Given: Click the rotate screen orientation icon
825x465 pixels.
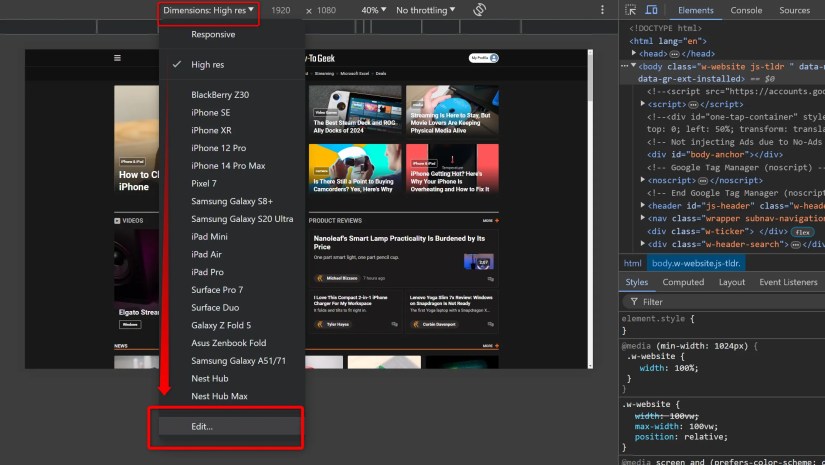Looking at the screenshot, I should click(479, 9).
